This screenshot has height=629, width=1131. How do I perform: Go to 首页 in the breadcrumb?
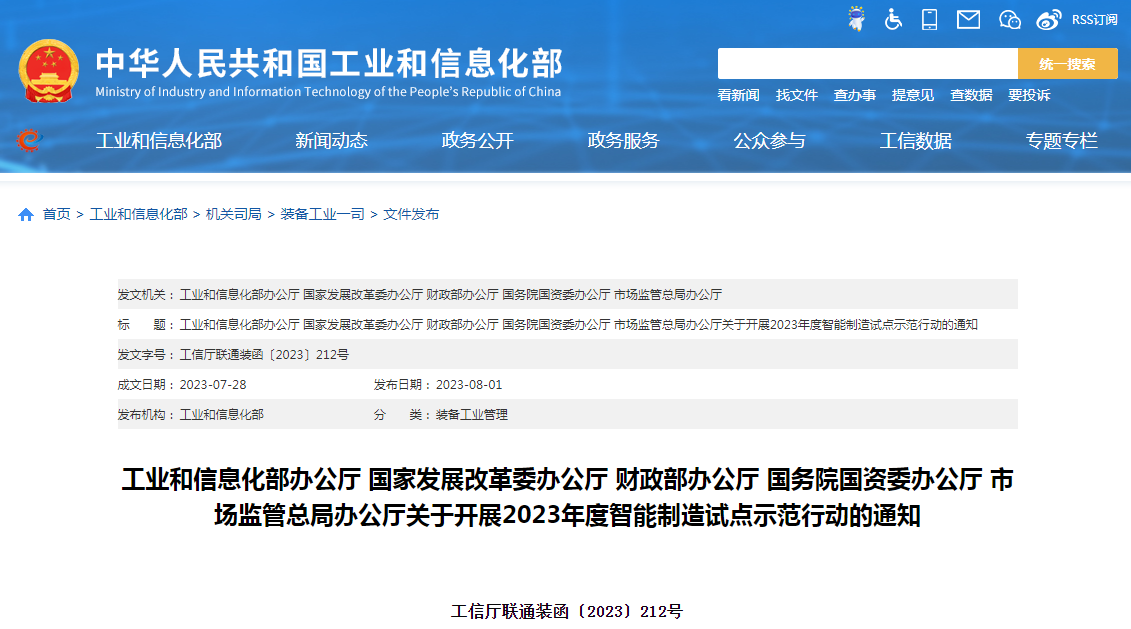click(56, 214)
